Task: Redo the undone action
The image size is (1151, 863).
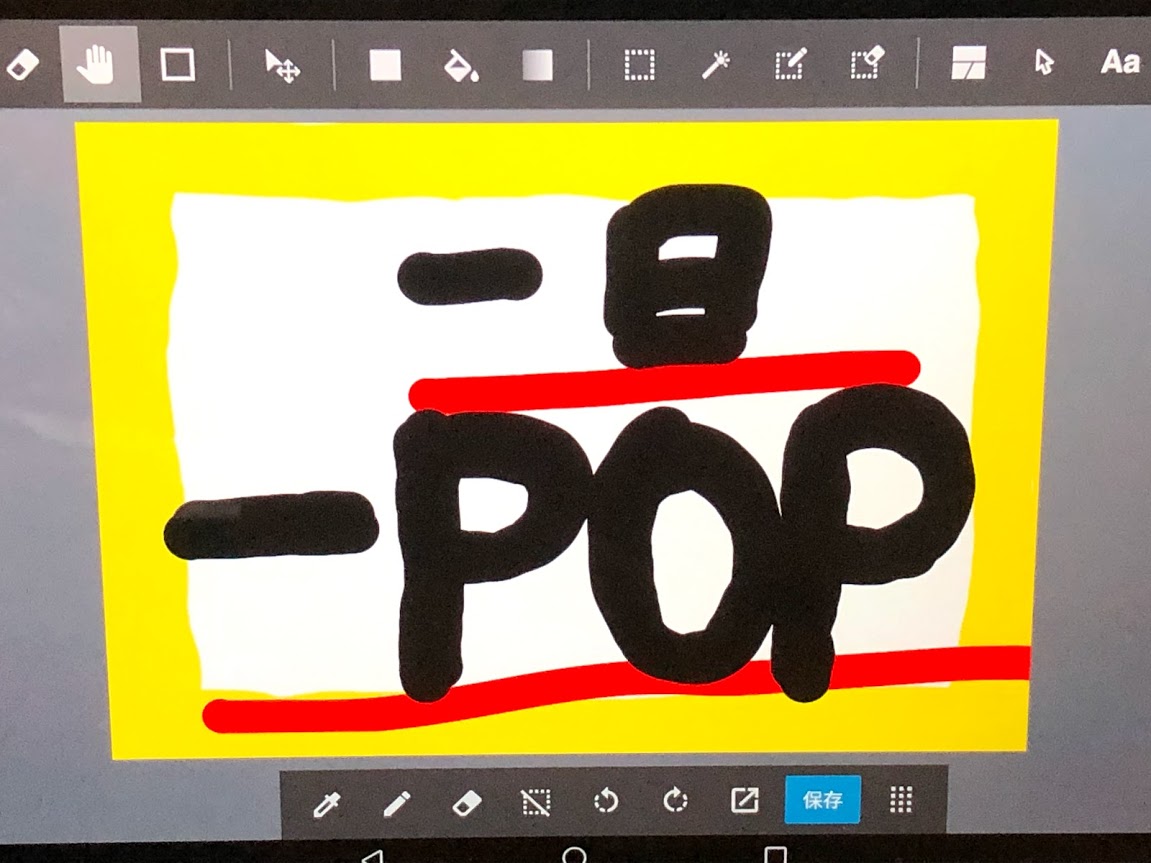Action: 677,800
